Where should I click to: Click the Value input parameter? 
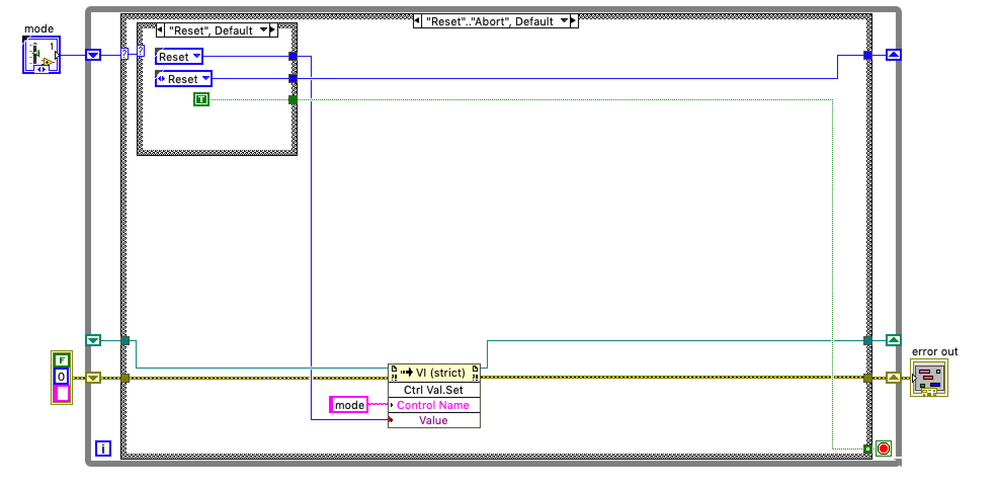pyautogui.click(x=434, y=420)
